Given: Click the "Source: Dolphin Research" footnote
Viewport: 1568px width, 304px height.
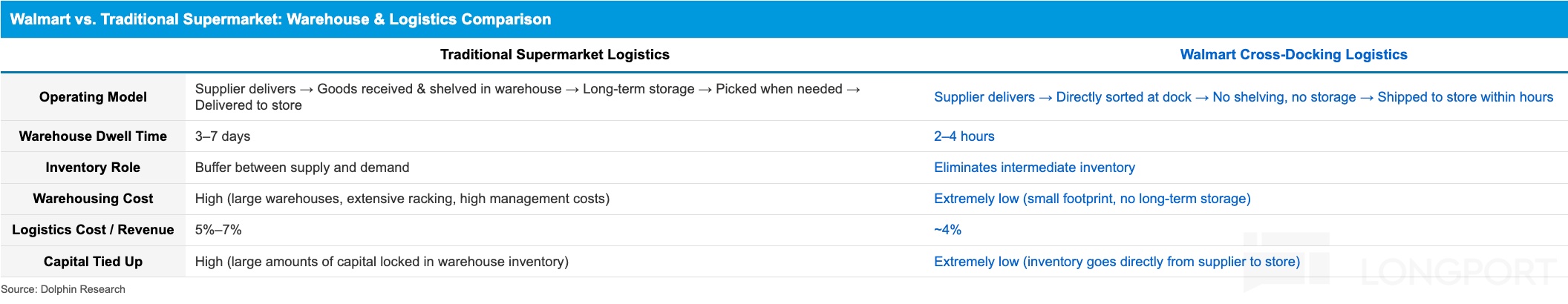Looking at the screenshot, I should pos(63,289).
